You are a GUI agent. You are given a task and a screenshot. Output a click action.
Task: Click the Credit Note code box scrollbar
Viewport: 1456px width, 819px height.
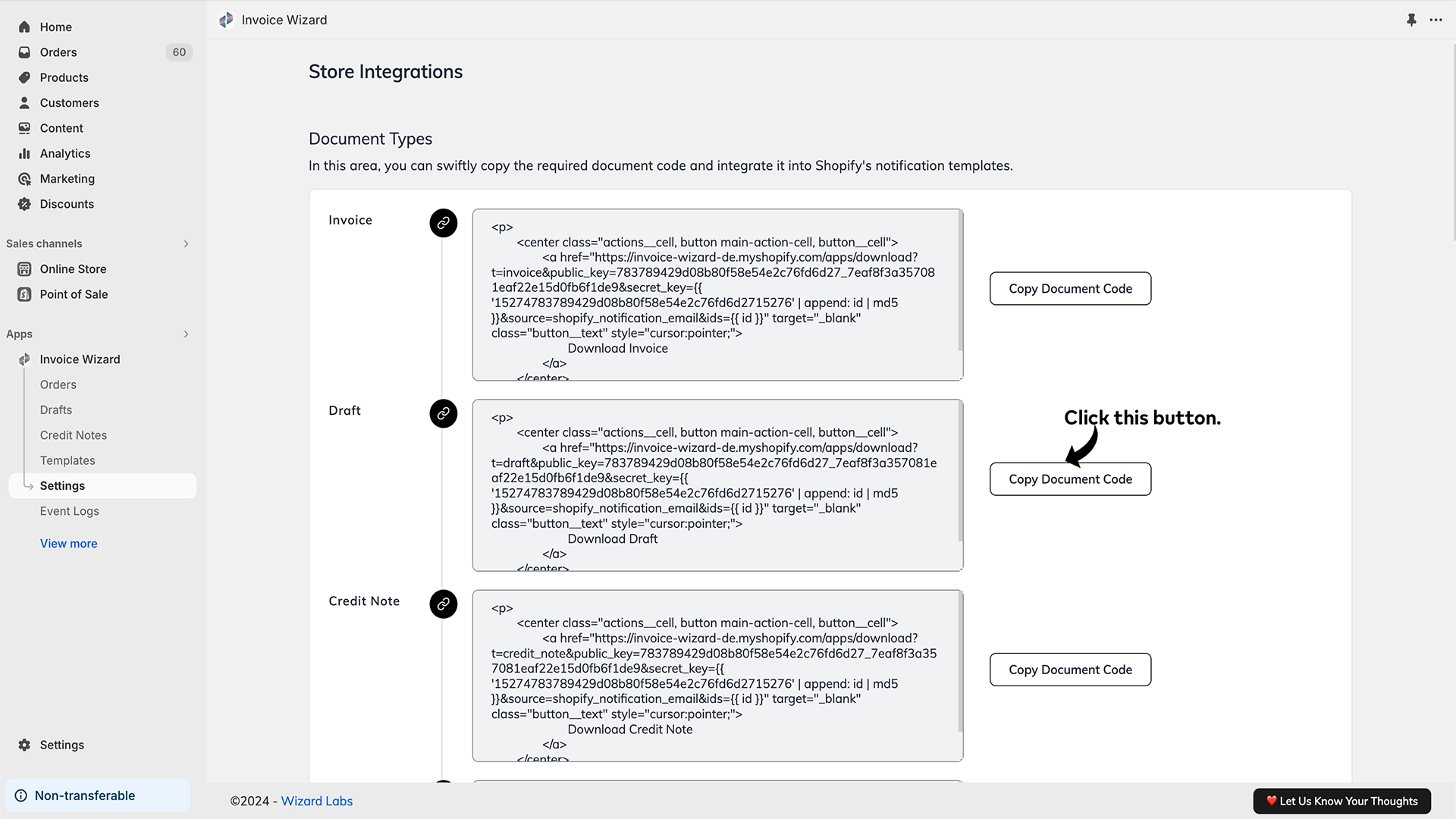[x=961, y=661]
